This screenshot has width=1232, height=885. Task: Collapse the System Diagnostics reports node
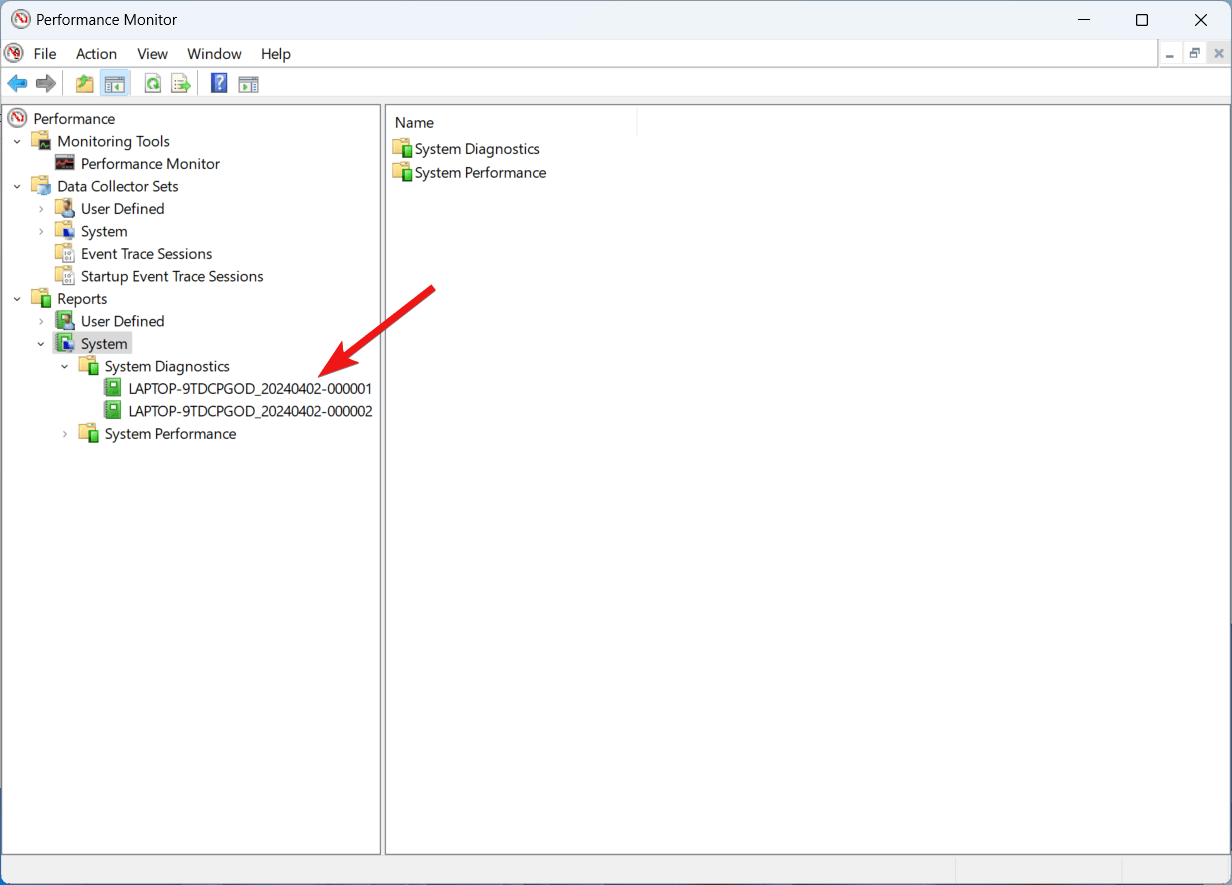tap(65, 367)
